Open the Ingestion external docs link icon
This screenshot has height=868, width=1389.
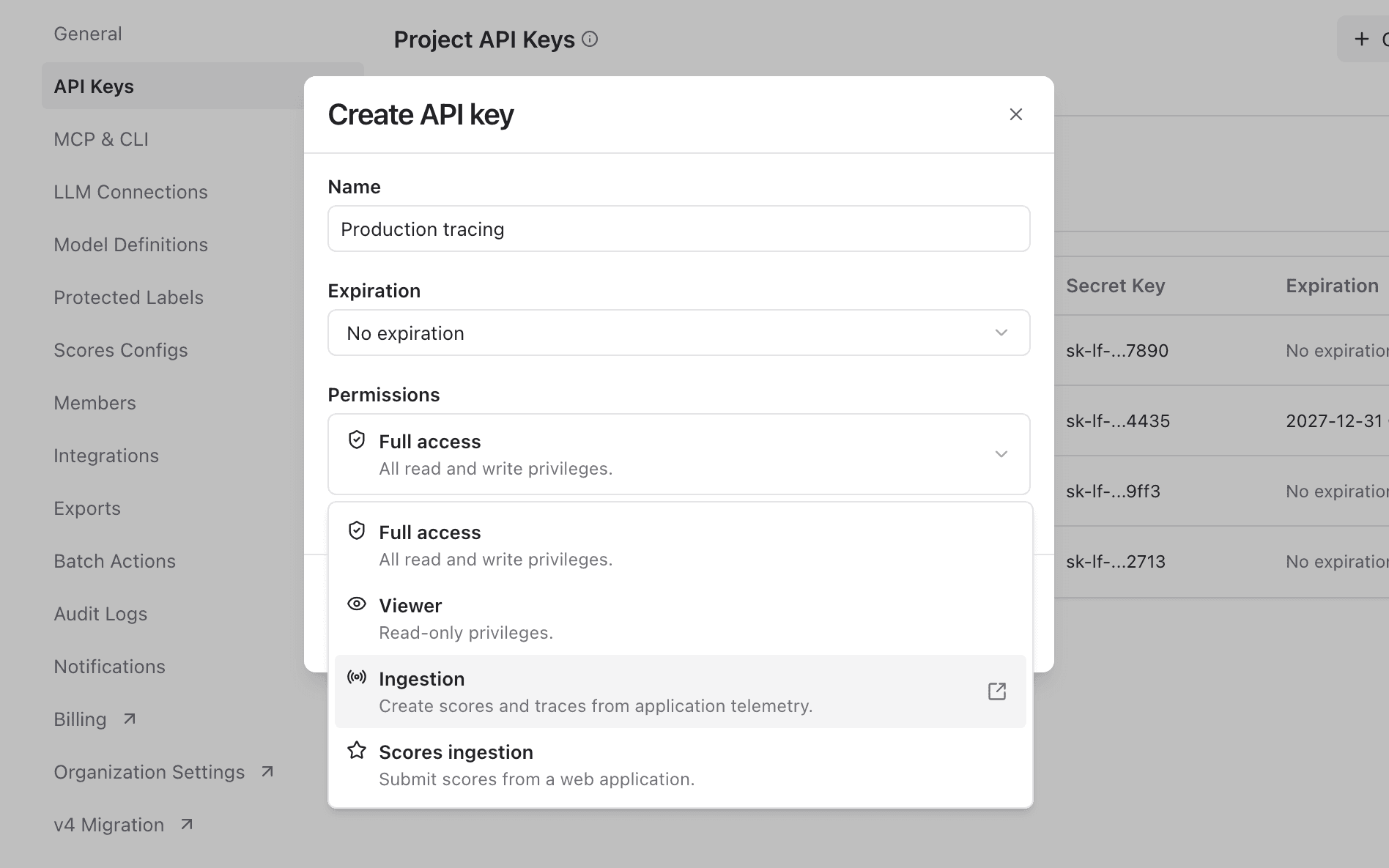pyautogui.click(x=996, y=691)
